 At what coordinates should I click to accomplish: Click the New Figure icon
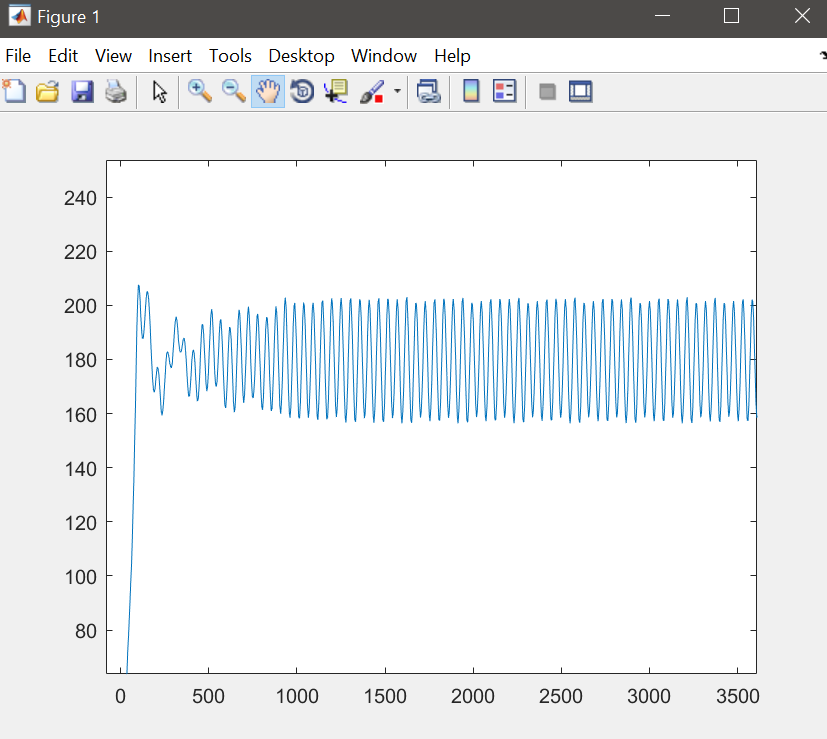(x=14, y=92)
